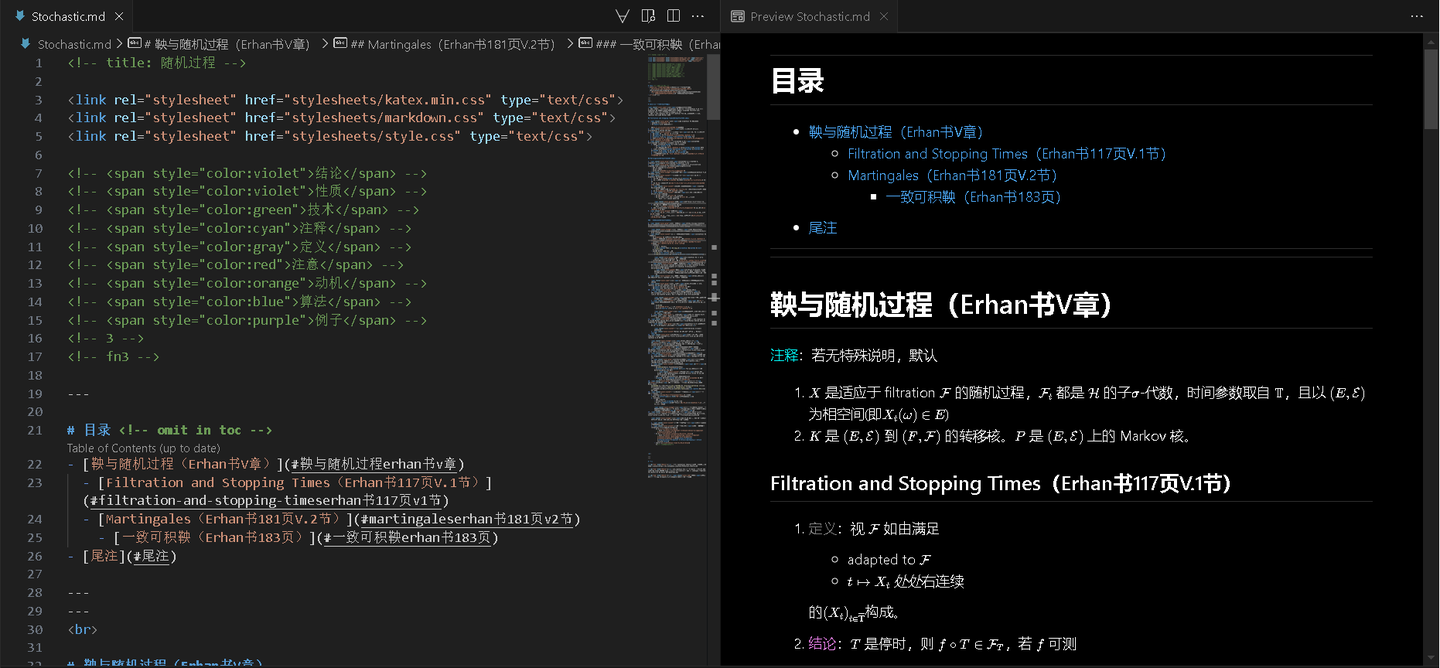Open editor More Actions menu

coord(698,16)
